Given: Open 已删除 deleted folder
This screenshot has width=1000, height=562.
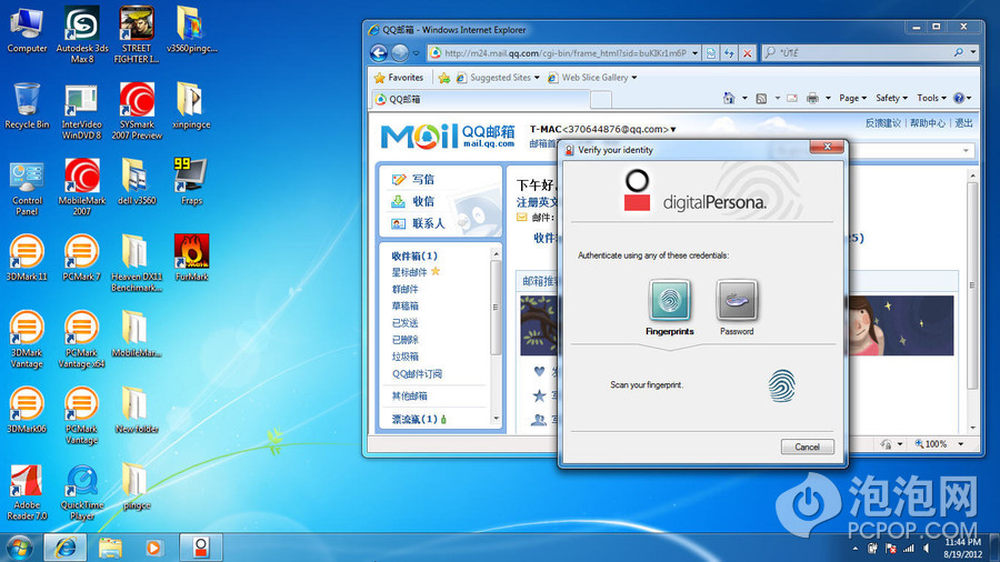Looking at the screenshot, I should pos(405,340).
